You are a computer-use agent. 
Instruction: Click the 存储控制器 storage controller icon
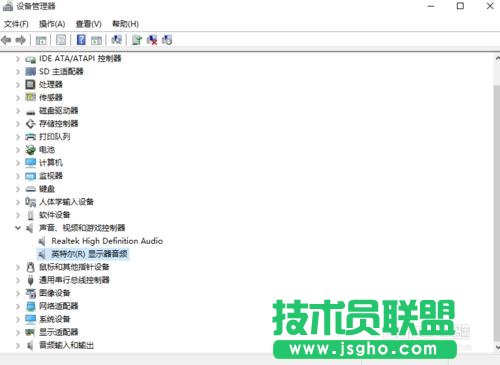pyautogui.click(x=30, y=124)
